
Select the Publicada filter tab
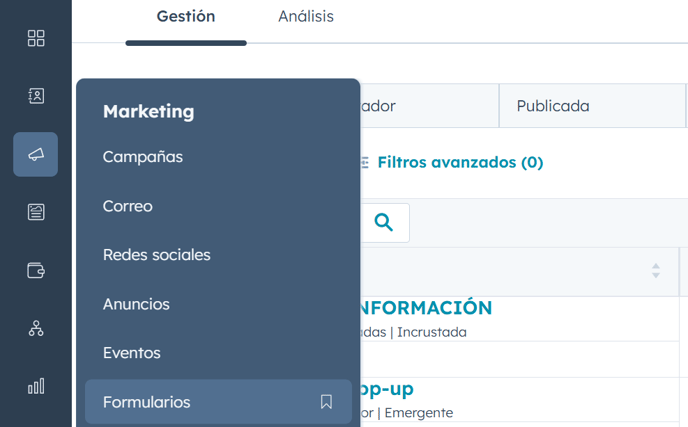click(553, 106)
